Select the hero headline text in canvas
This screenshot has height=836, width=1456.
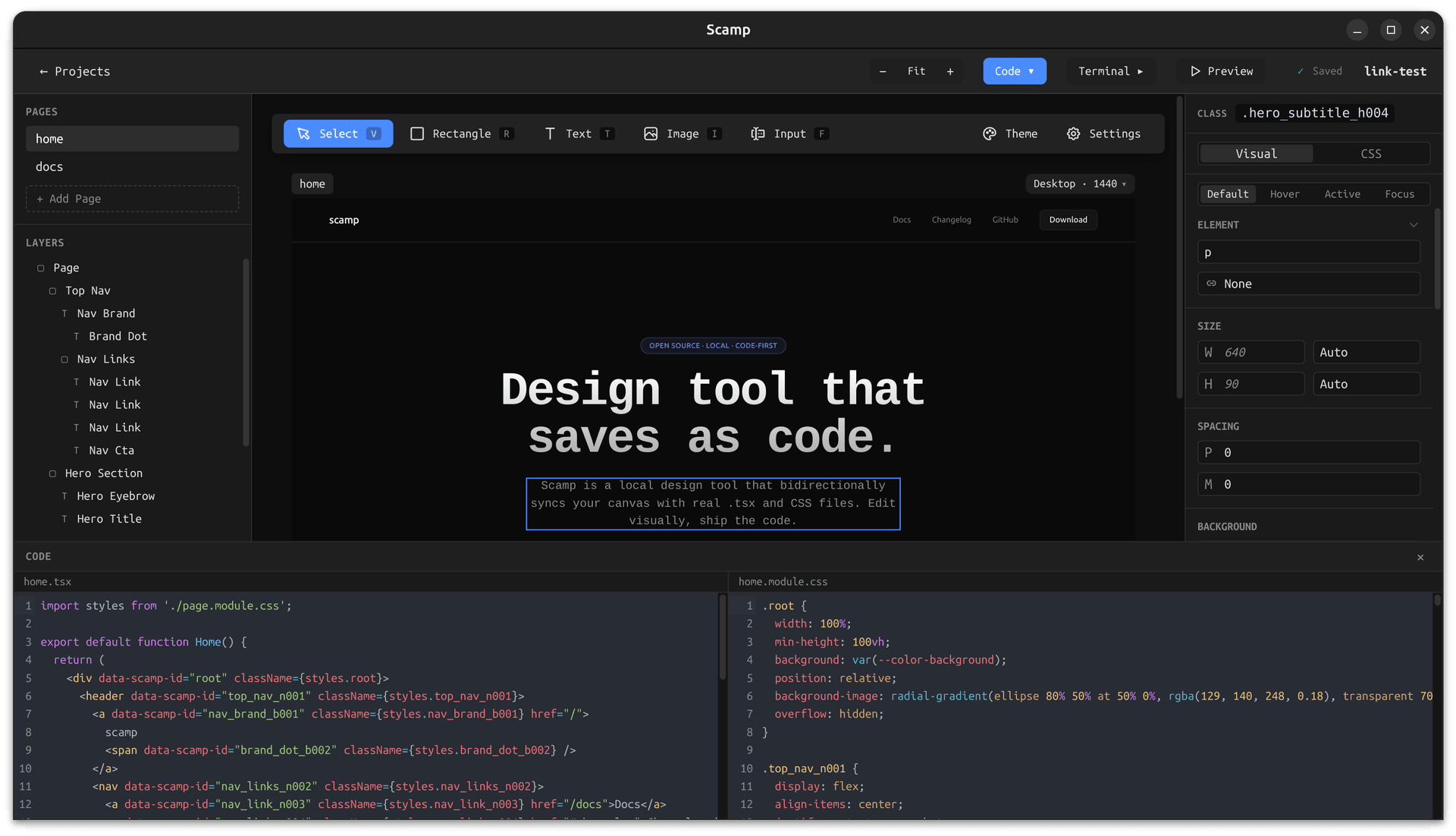(x=713, y=413)
